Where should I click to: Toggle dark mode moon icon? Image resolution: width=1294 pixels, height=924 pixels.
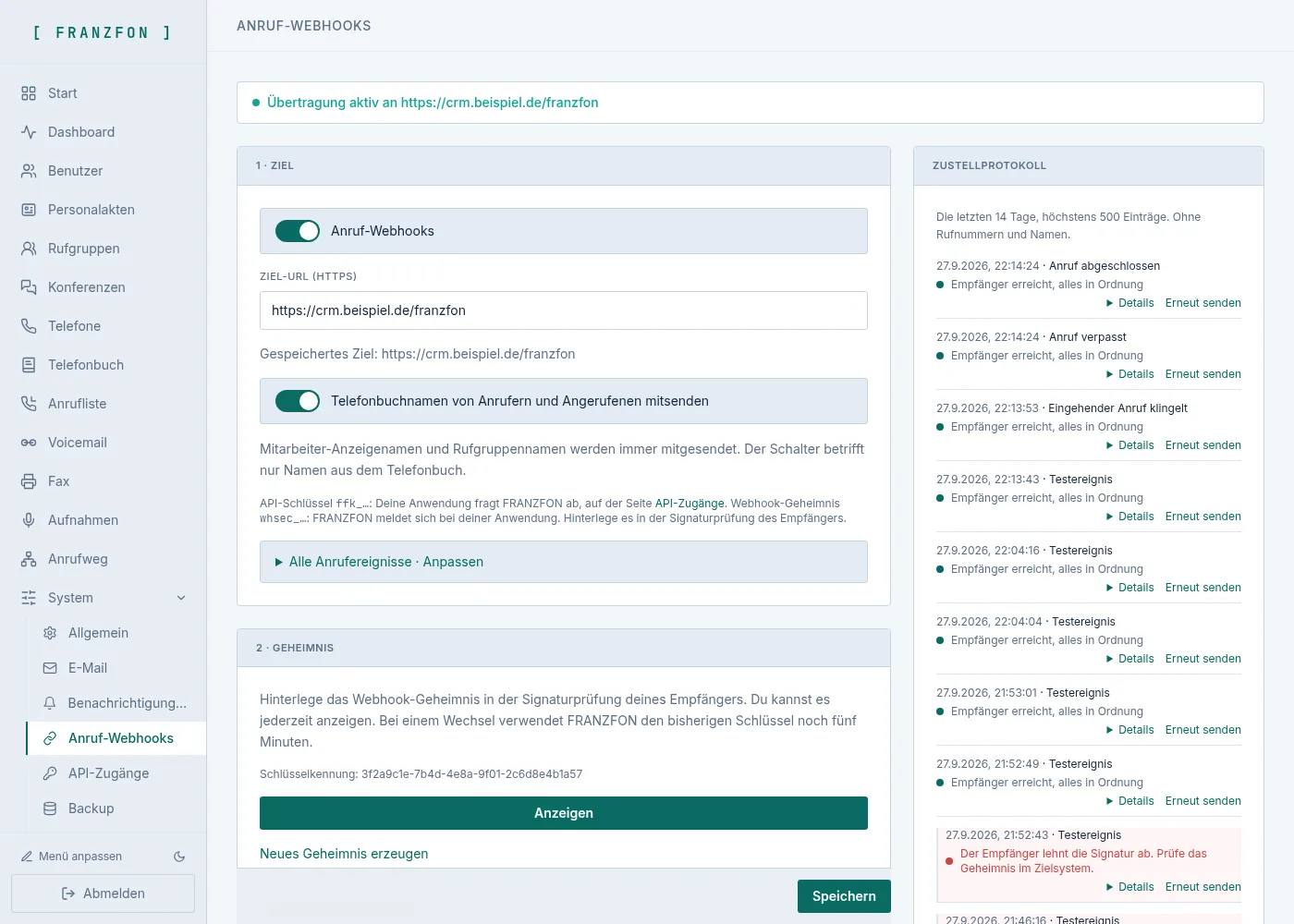click(x=179, y=857)
